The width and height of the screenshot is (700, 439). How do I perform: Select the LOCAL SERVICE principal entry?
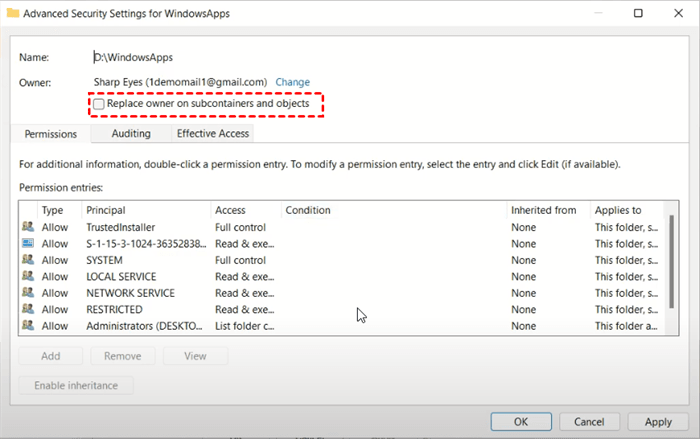[x=121, y=276]
